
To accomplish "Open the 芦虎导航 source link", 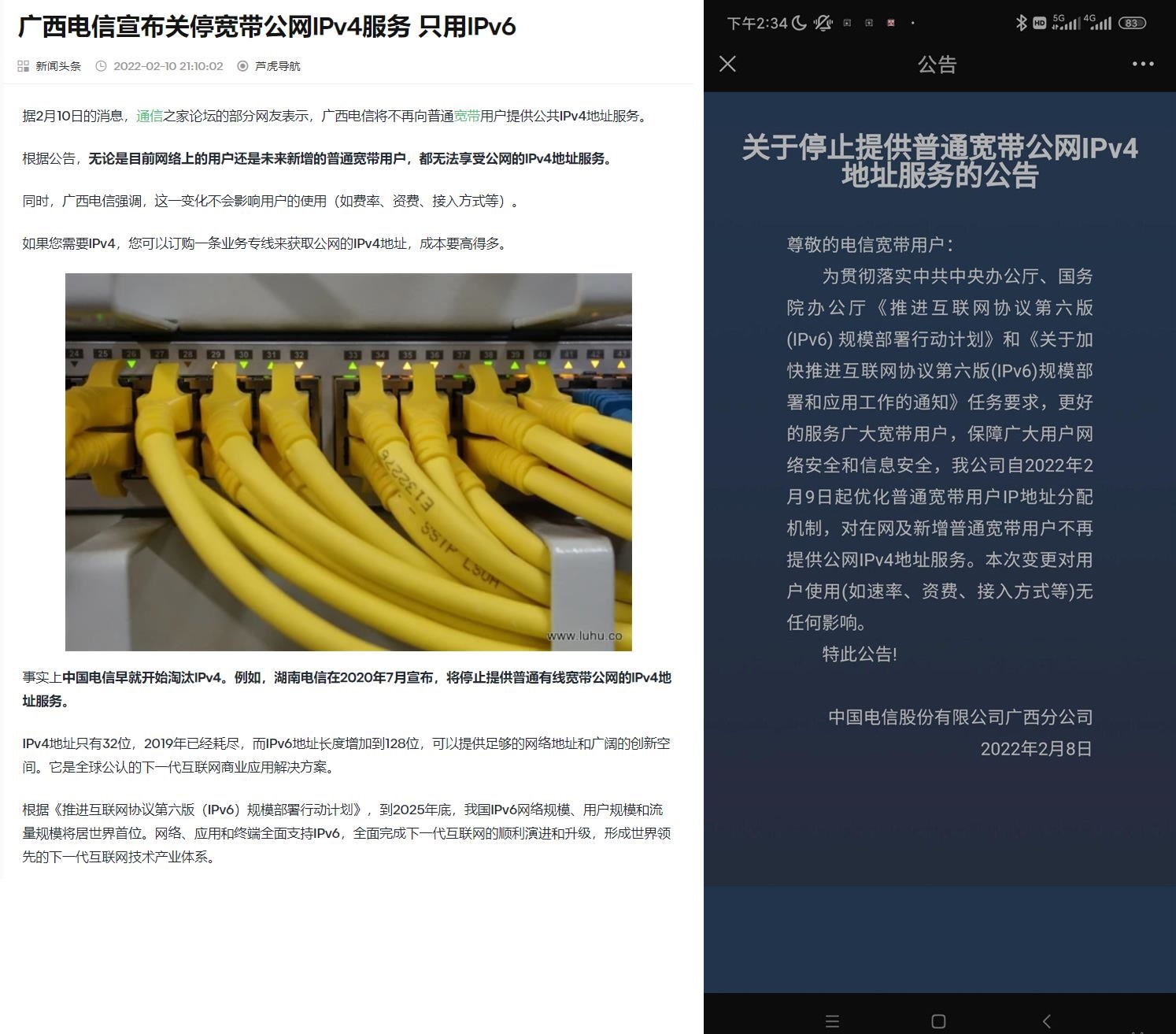I will click(x=278, y=66).
